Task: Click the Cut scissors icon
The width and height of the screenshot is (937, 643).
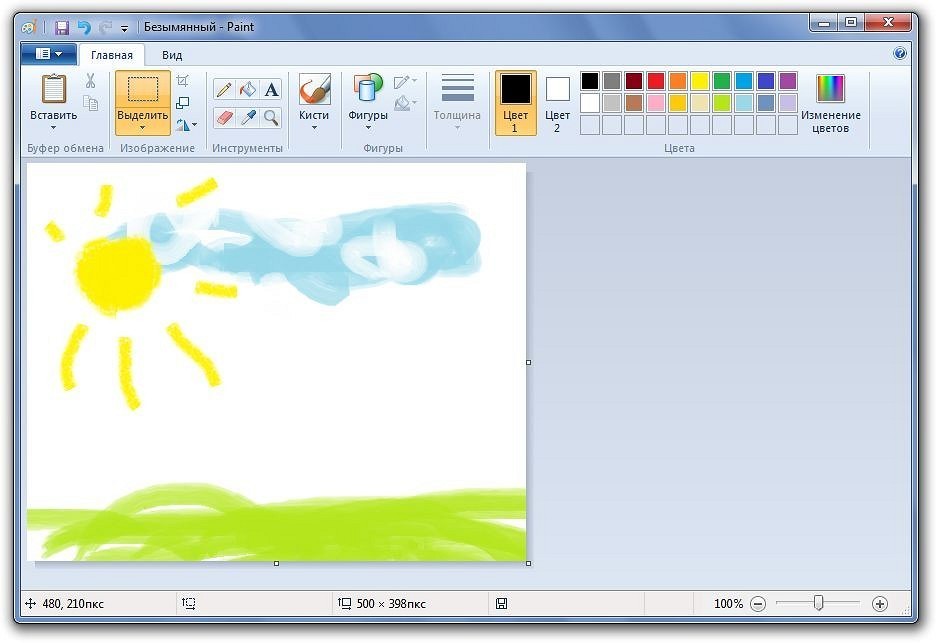Action: [90, 81]
